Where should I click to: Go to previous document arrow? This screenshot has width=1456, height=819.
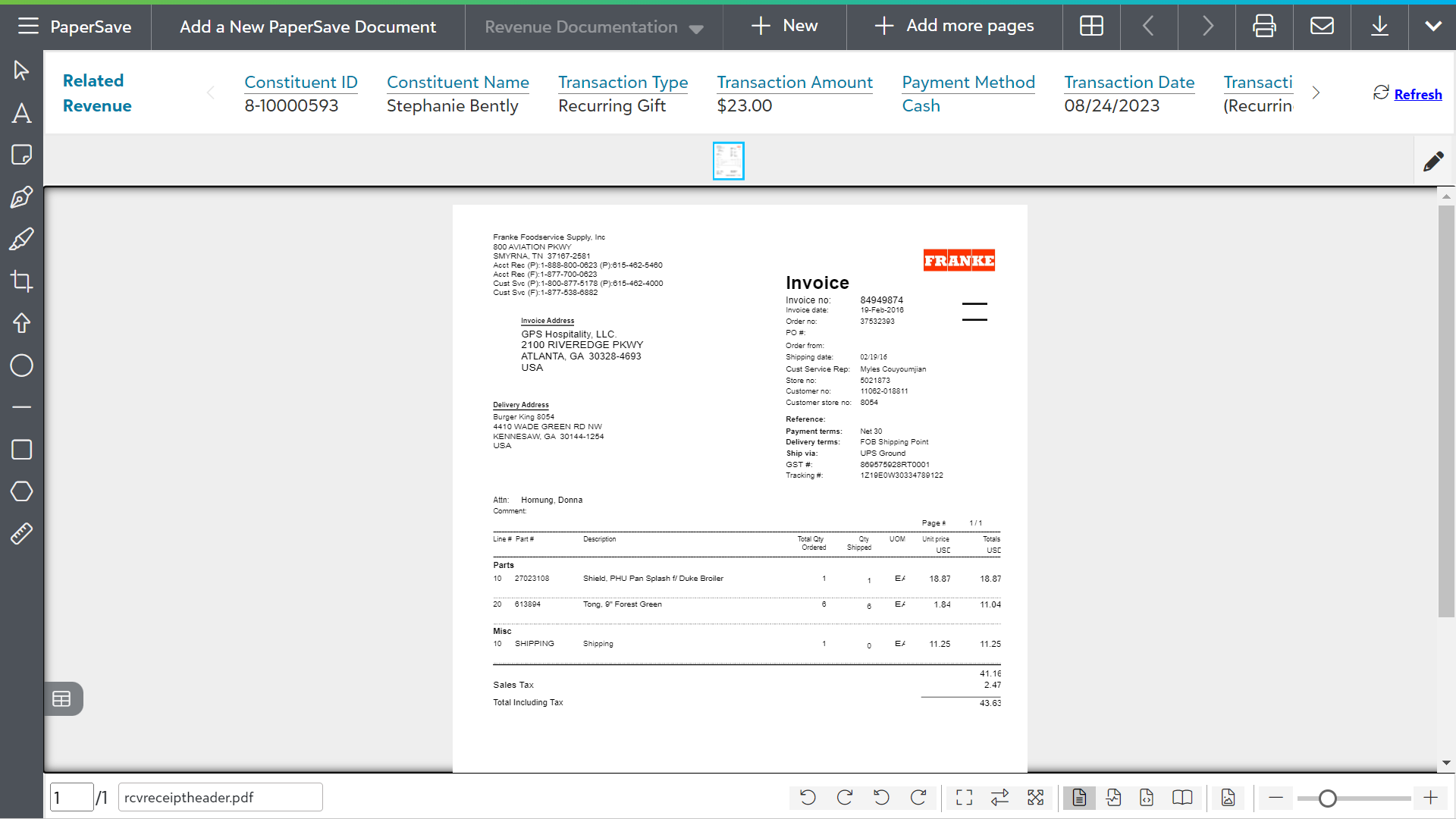tap(1148, 26)
